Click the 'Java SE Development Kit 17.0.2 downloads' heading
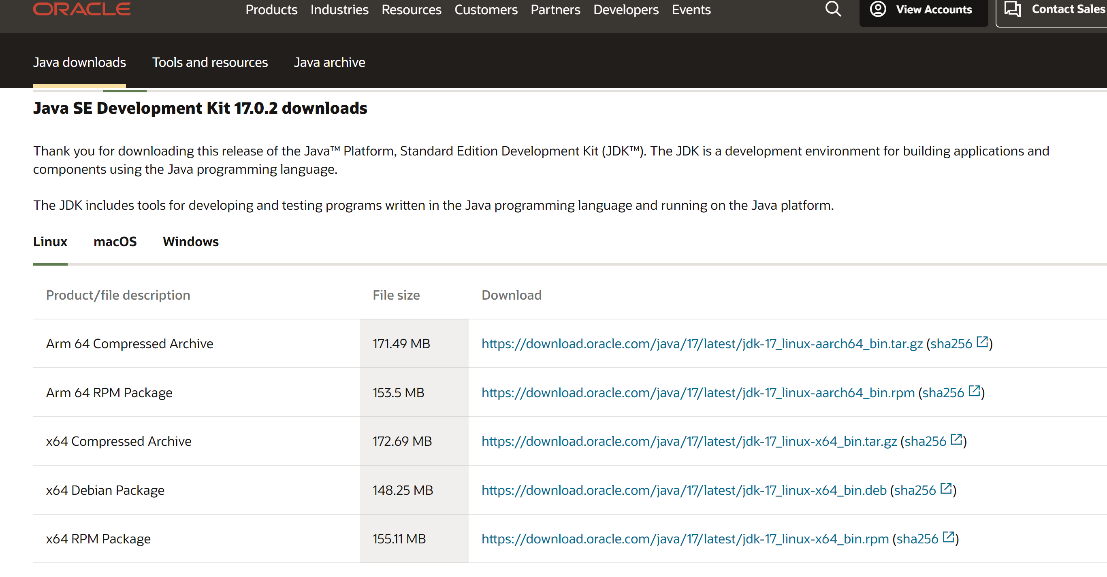 pyautogui.click(x=201, y=108)
